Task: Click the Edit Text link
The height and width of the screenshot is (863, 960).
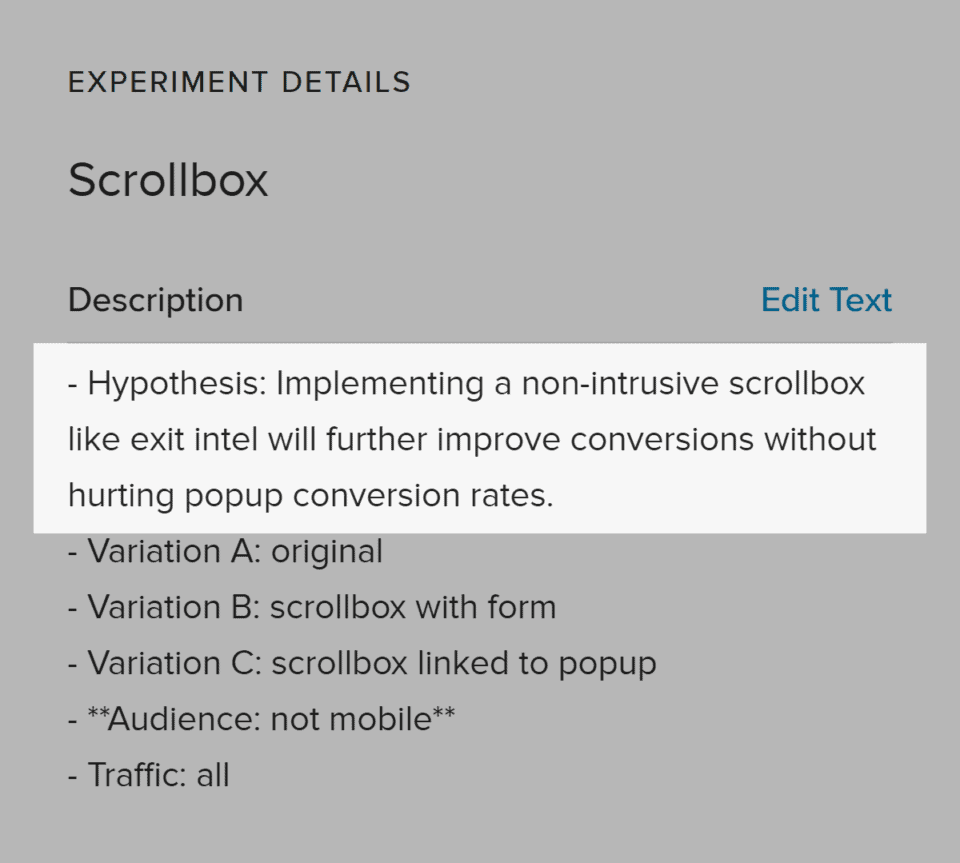Action: click(826, 300)
